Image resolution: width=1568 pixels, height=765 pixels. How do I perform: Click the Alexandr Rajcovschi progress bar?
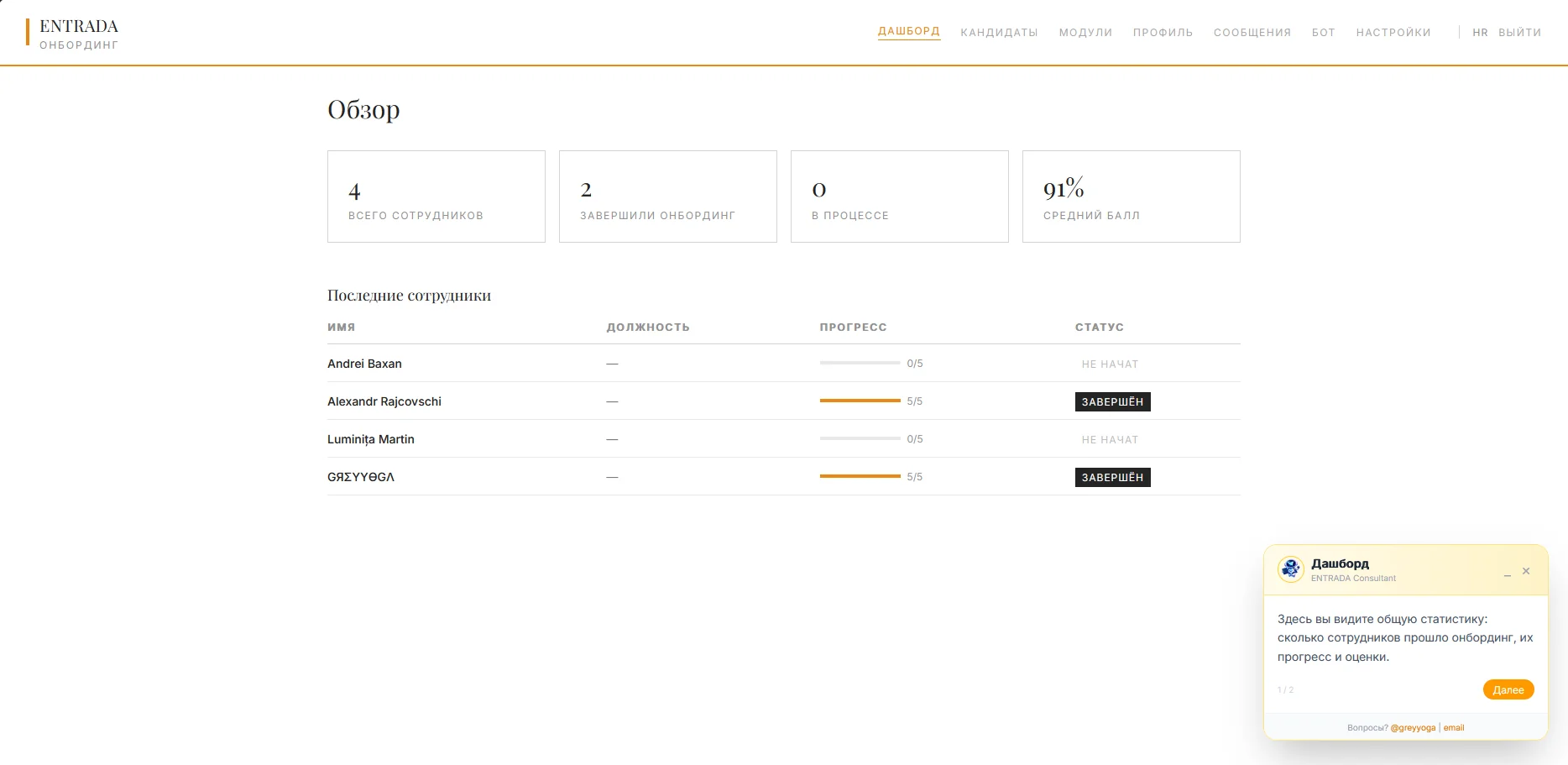[860, 401]
